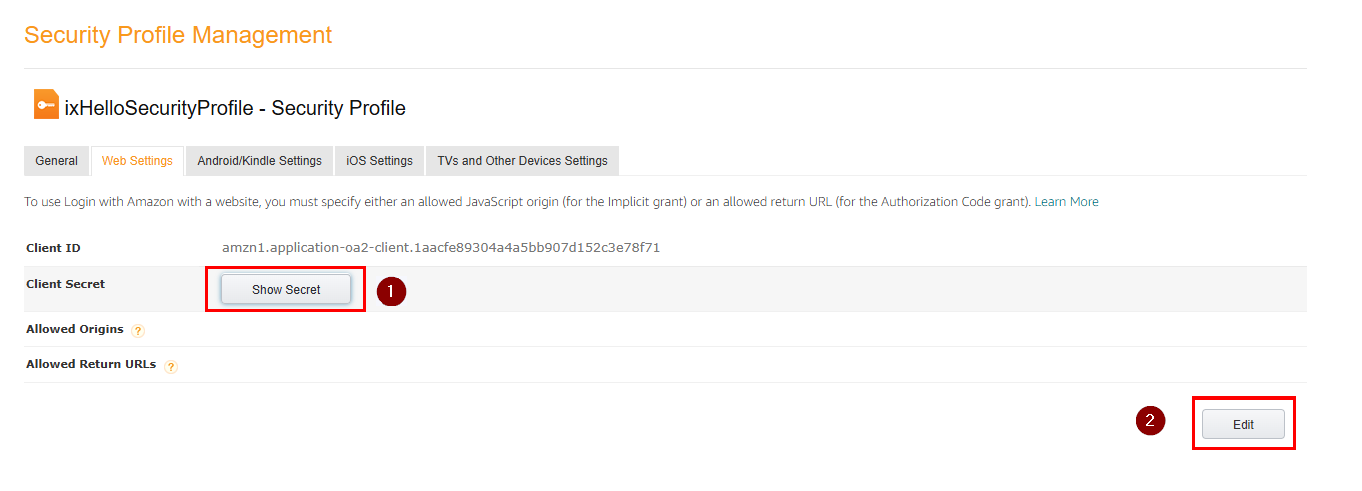Click the Show Secret button

(286, 289)
